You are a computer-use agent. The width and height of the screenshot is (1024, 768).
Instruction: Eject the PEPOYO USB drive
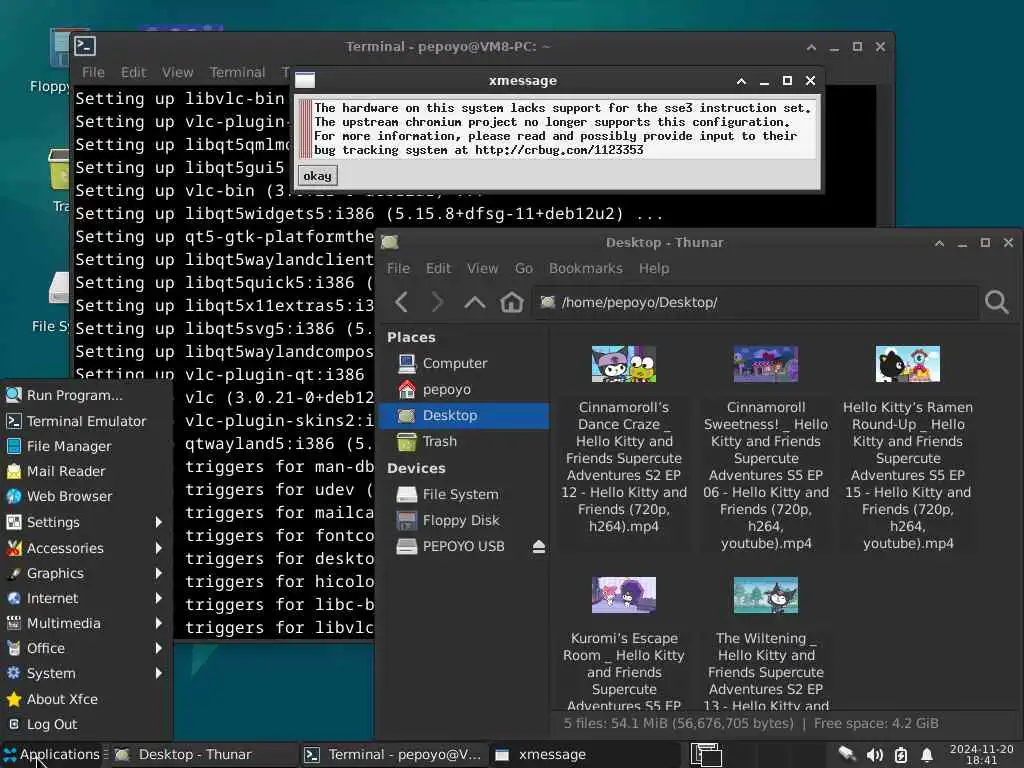click(539, 547)
